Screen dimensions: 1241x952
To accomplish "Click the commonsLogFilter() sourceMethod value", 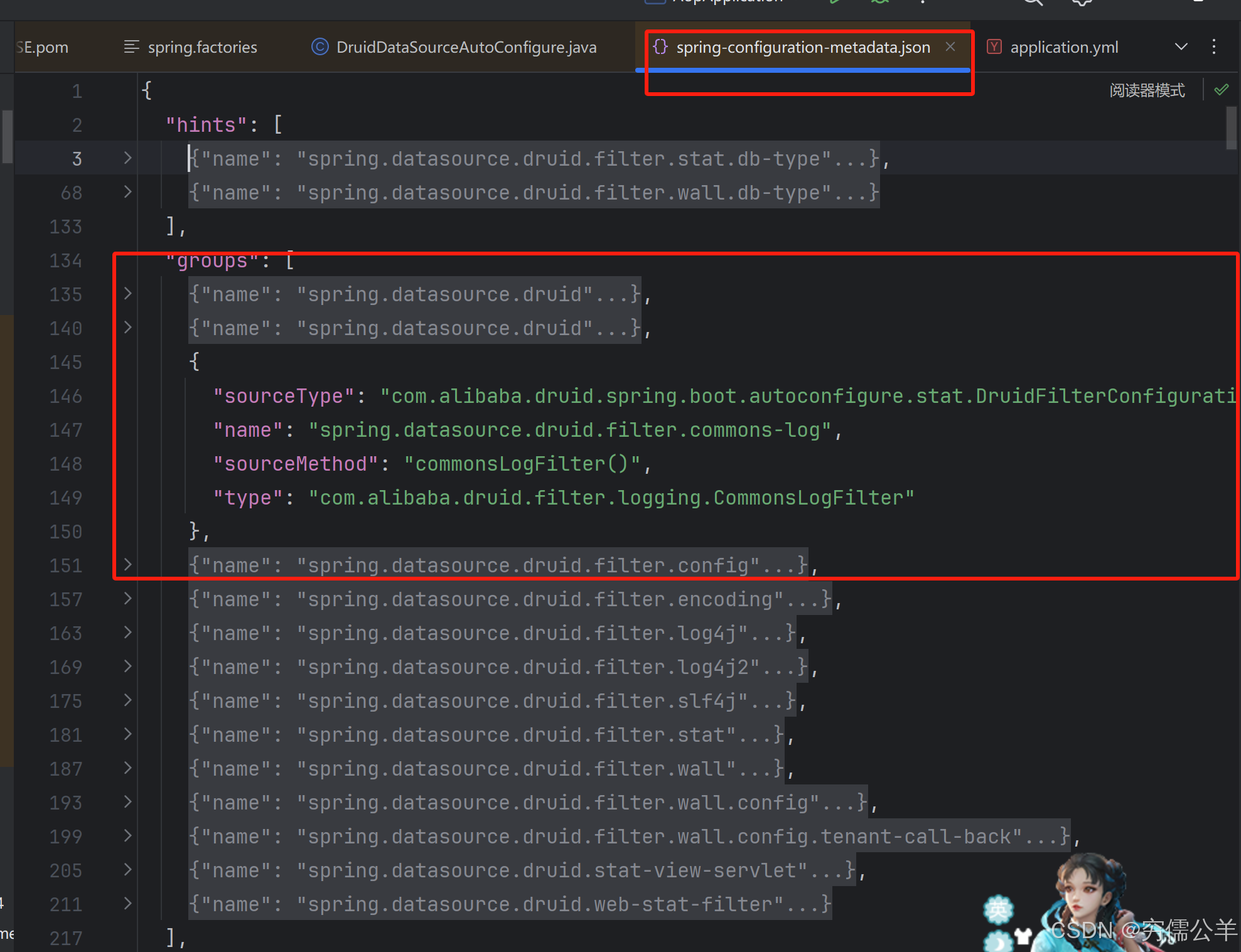I will (522, 464).
